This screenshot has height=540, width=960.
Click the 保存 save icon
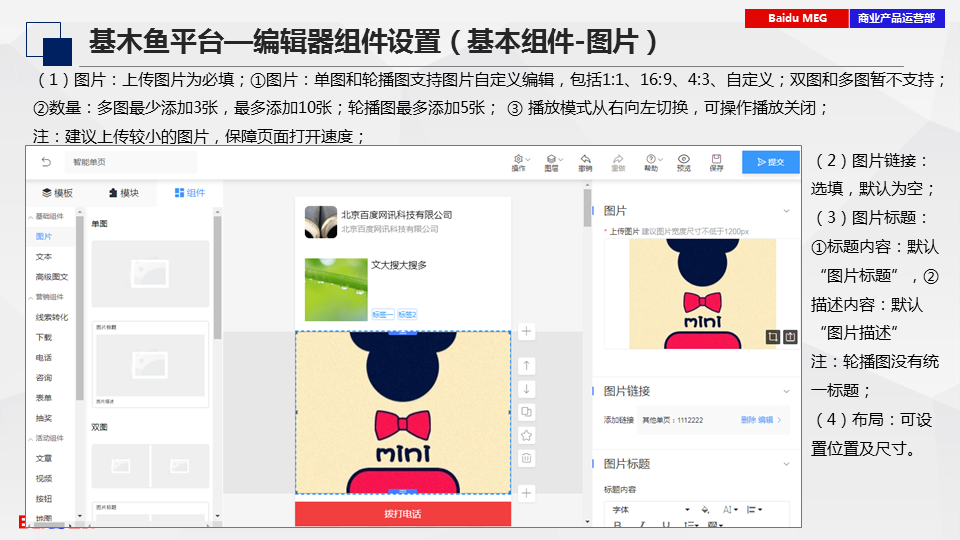(716, 163)
